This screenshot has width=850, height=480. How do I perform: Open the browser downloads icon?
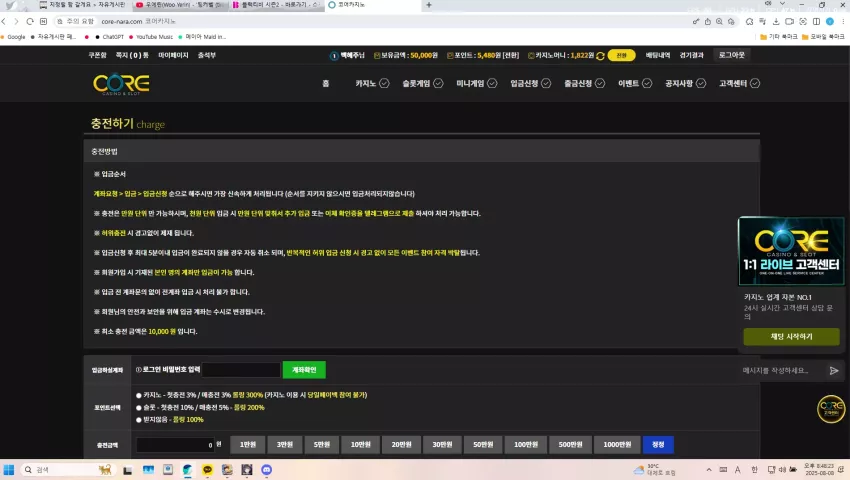(776, 21)
